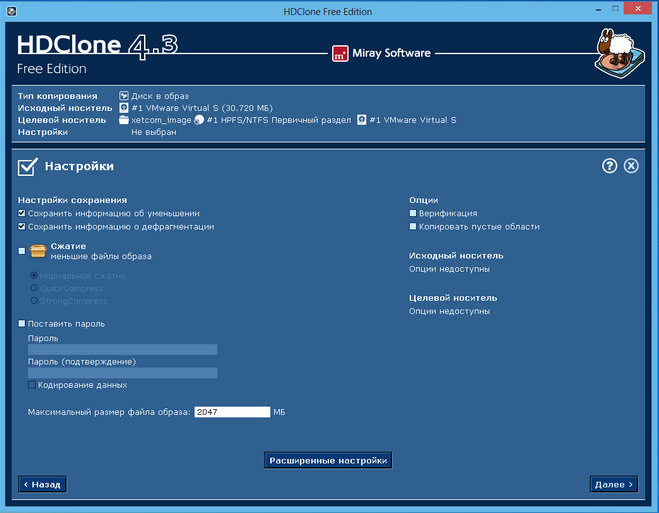Click the Пароль input field
The image size is (659, 513).
click(122, 350)
